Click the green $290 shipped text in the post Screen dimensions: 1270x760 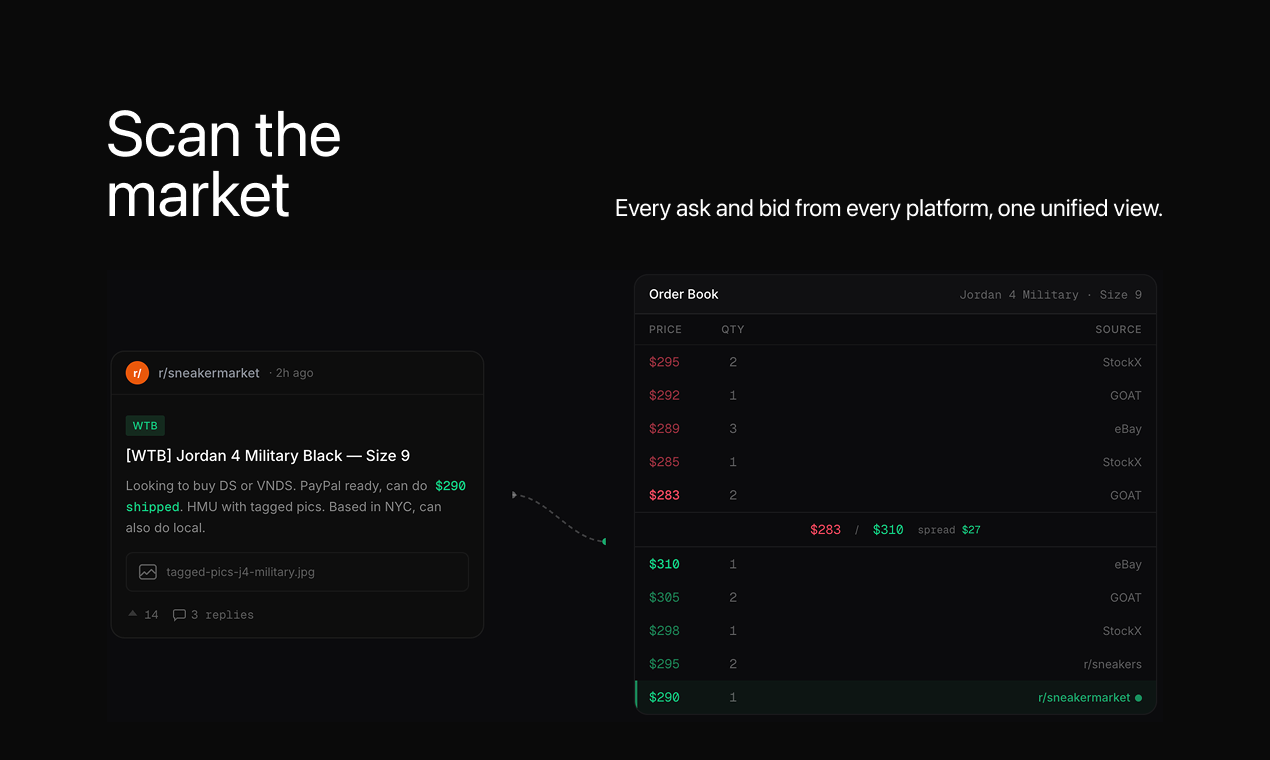pos(450,485)
